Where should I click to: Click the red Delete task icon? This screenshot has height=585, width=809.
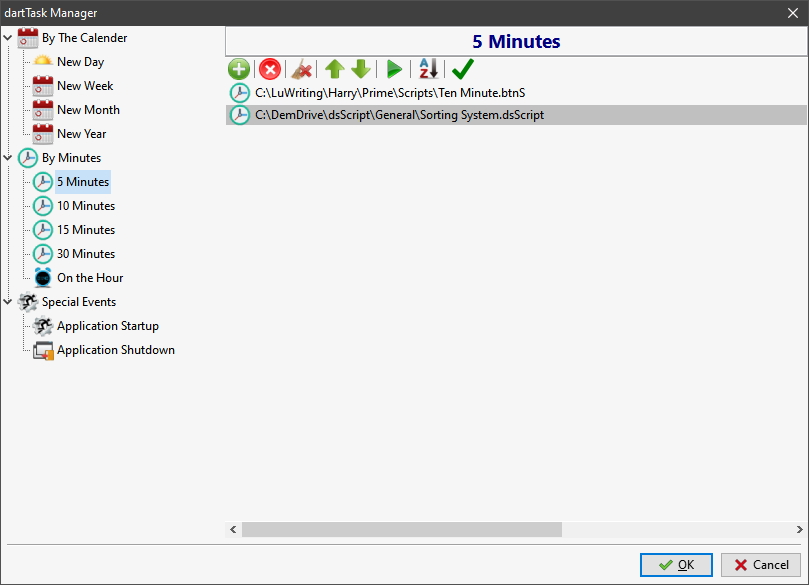pos(270,69)
